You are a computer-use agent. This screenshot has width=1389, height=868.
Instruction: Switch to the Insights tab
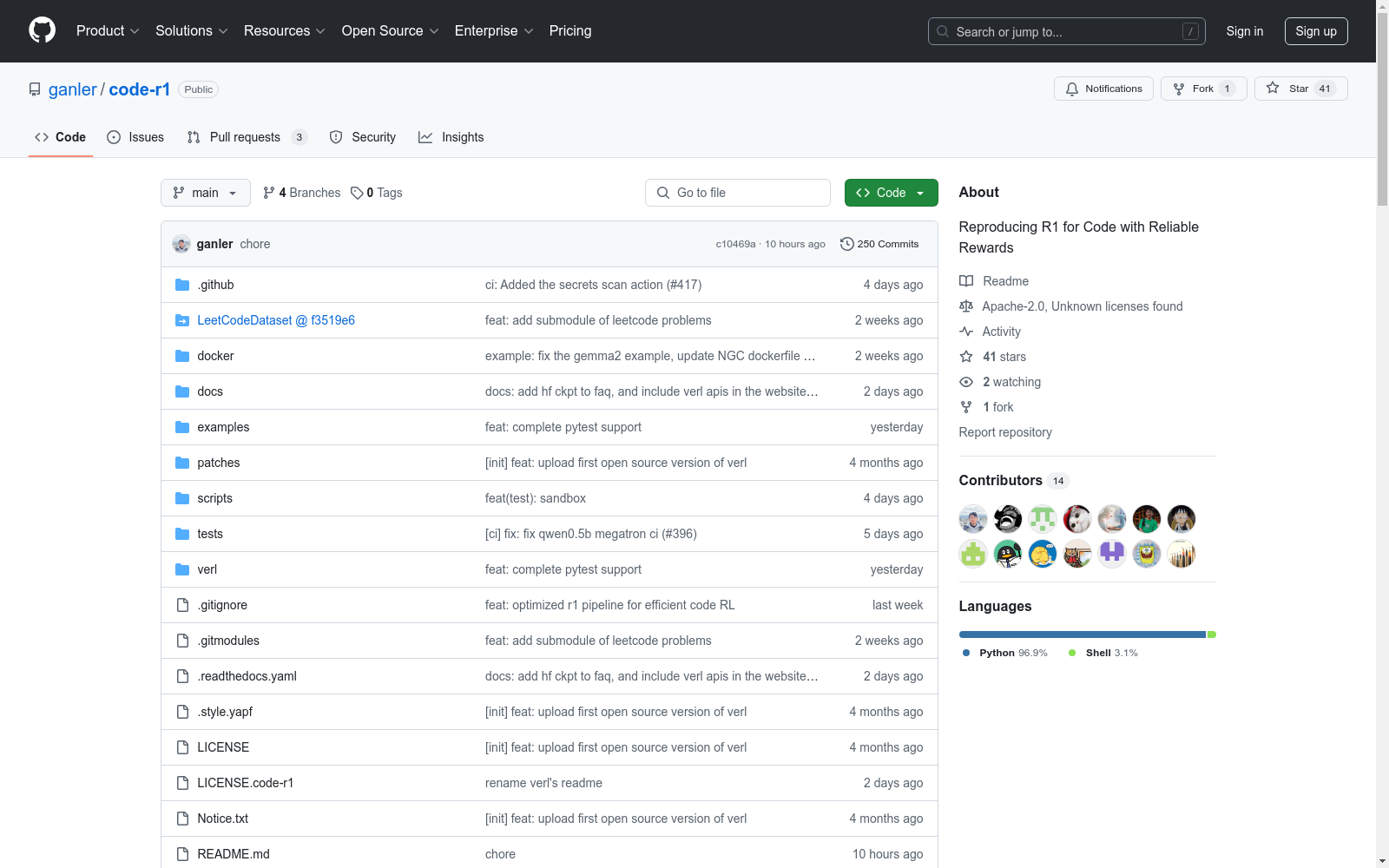(451, 137)
